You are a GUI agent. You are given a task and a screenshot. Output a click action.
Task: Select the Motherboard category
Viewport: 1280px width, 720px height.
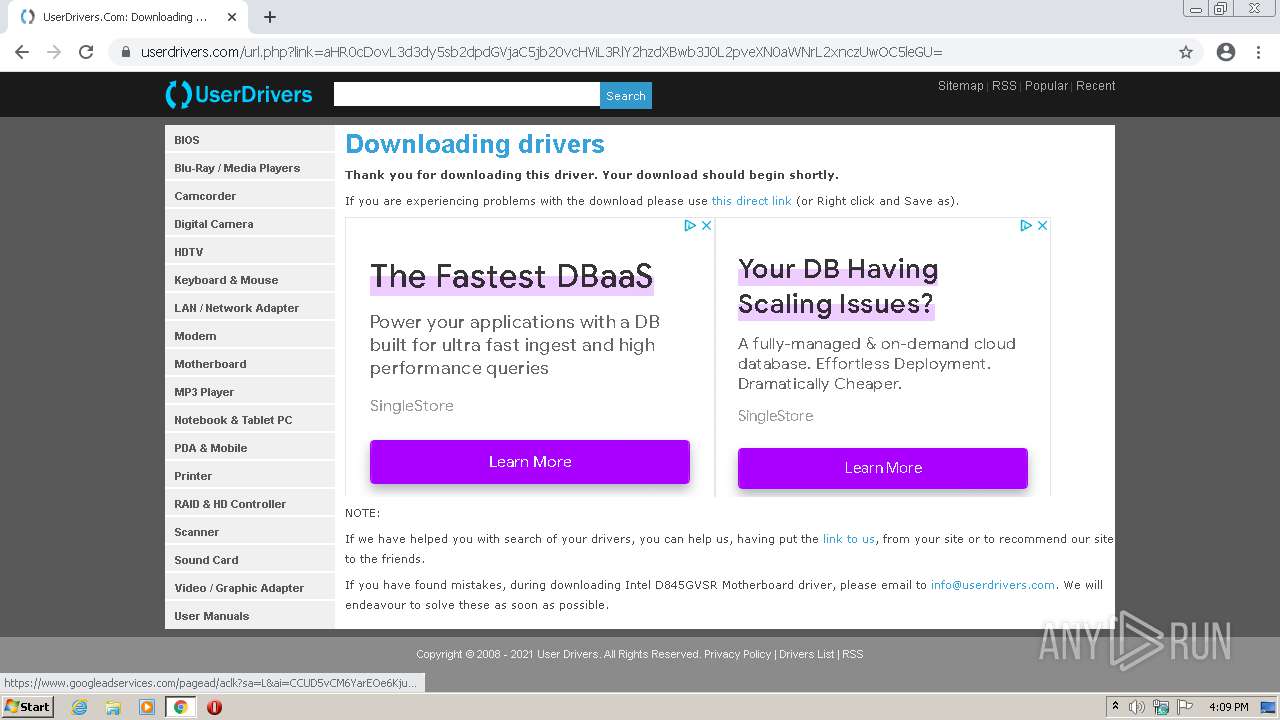250,364
